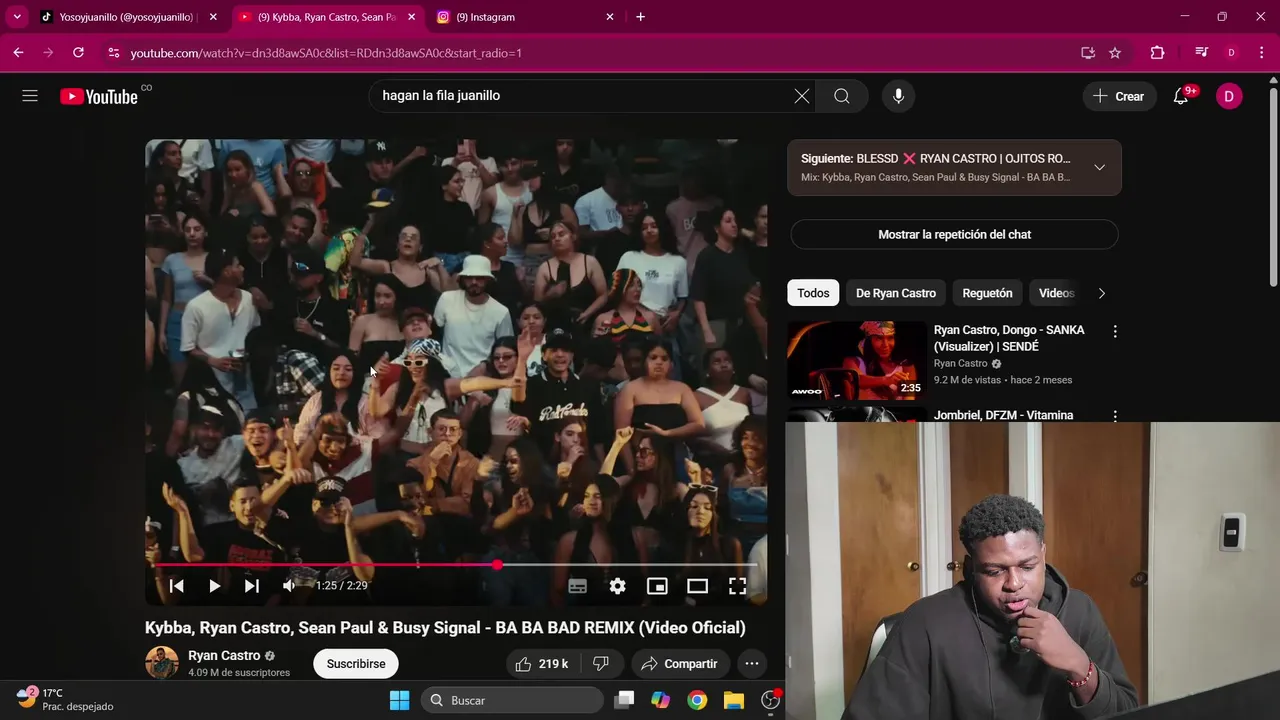Open tab search dropdown arrow
The width and height of the screenshot is (1280, 720).
[x=17, y=17]
